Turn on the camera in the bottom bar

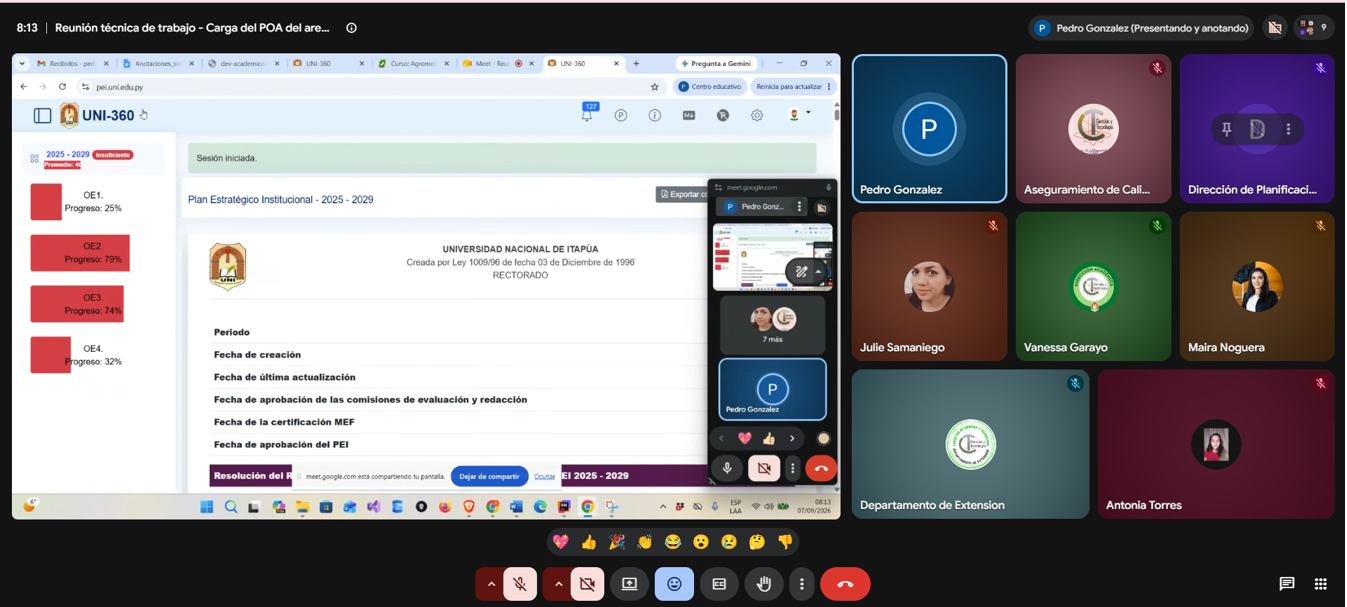pyautogui.click(x=587, y=584)
